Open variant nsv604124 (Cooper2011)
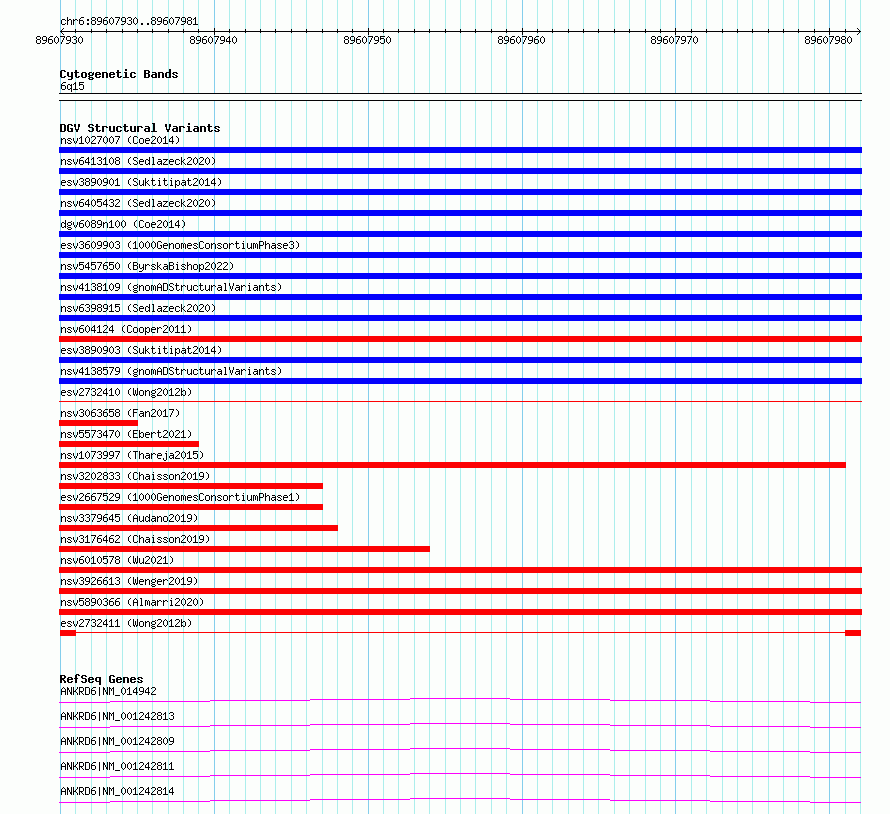Viewport: 890px width, 814px height. (126, 329)
